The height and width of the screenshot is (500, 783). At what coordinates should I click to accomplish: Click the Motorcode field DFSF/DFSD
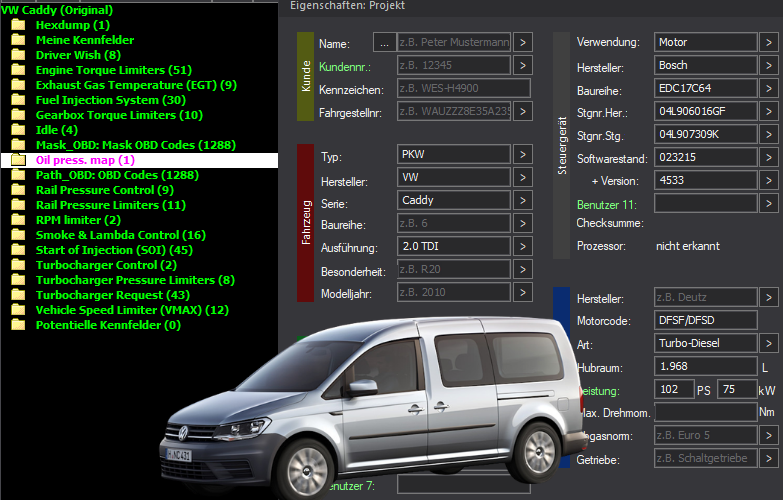click(706, 320)
